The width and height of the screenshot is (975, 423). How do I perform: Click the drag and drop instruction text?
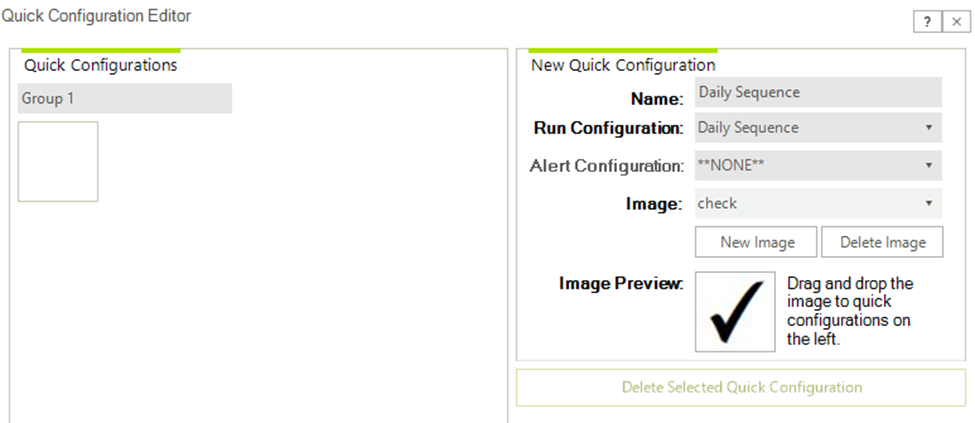point(850,311)
